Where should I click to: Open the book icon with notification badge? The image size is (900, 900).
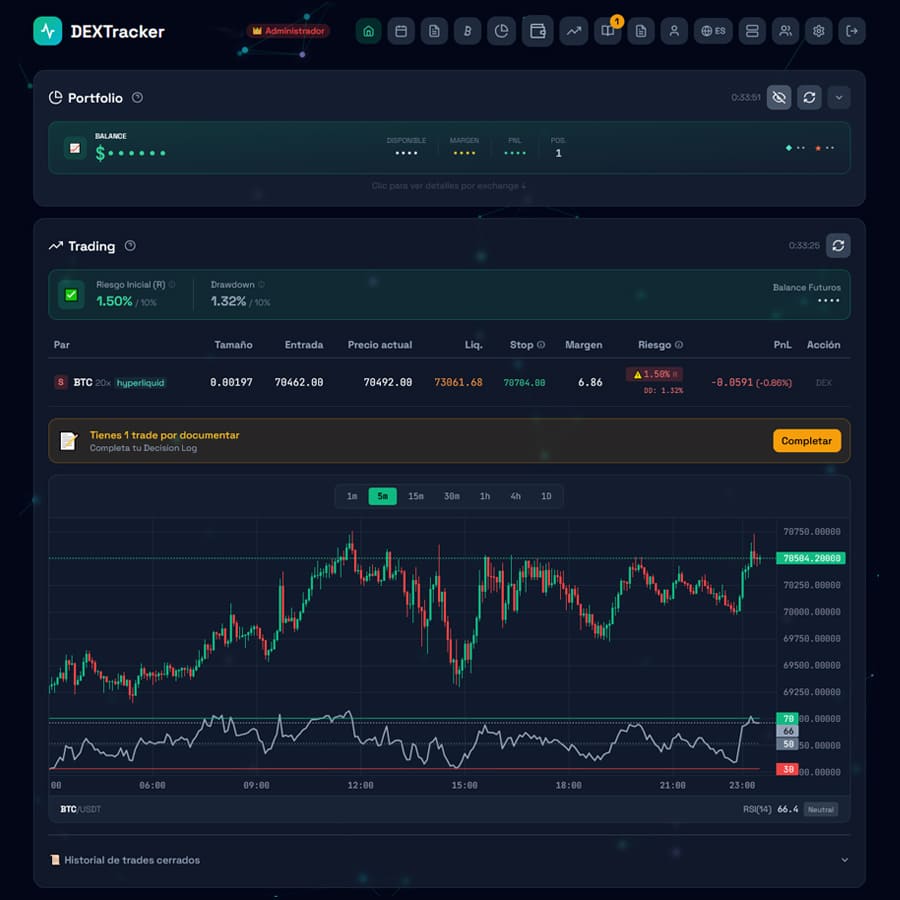click(x=607, y=31)
